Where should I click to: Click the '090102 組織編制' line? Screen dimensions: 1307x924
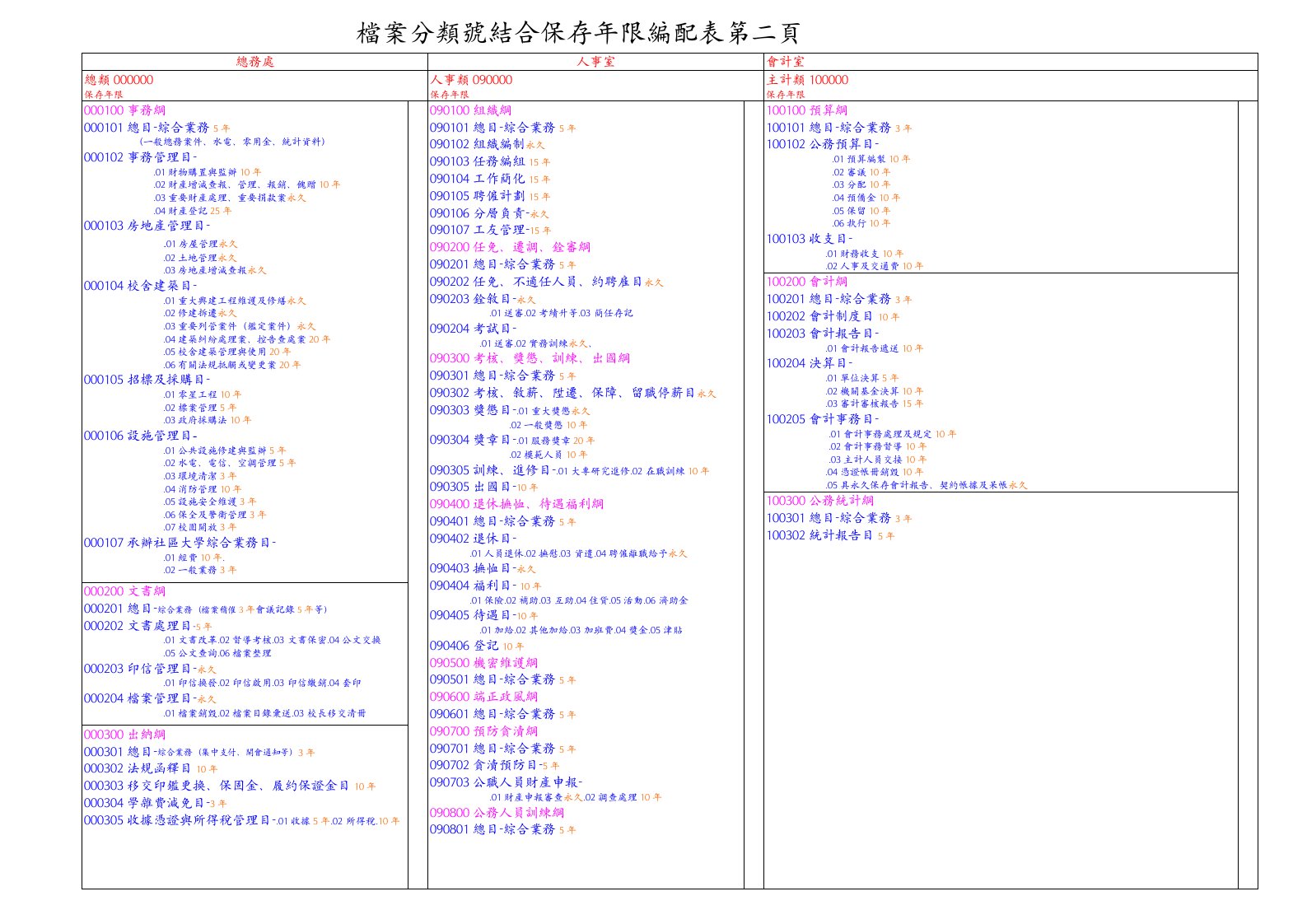tap(488, 144)
